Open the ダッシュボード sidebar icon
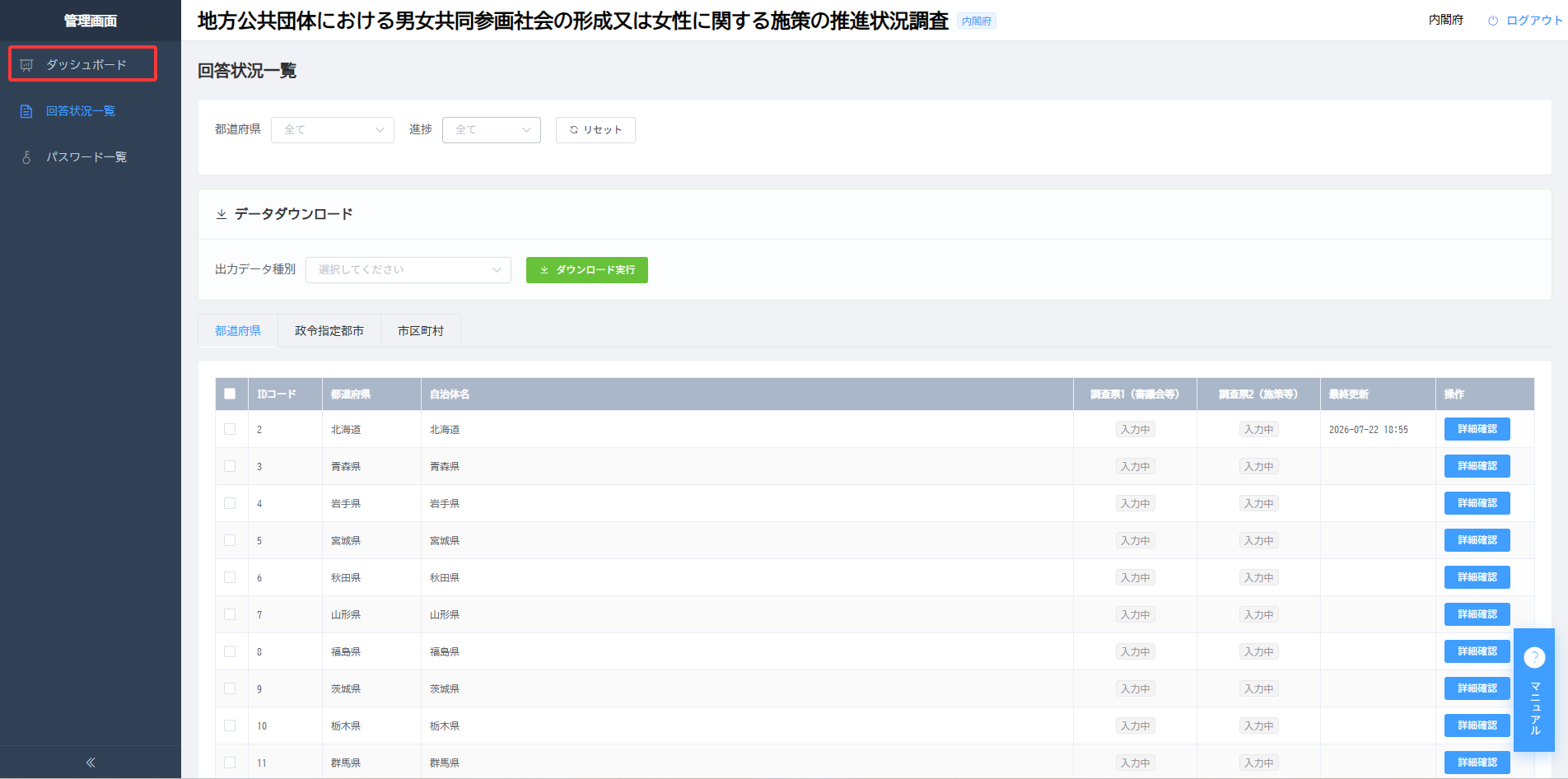 tap(26, 65)
